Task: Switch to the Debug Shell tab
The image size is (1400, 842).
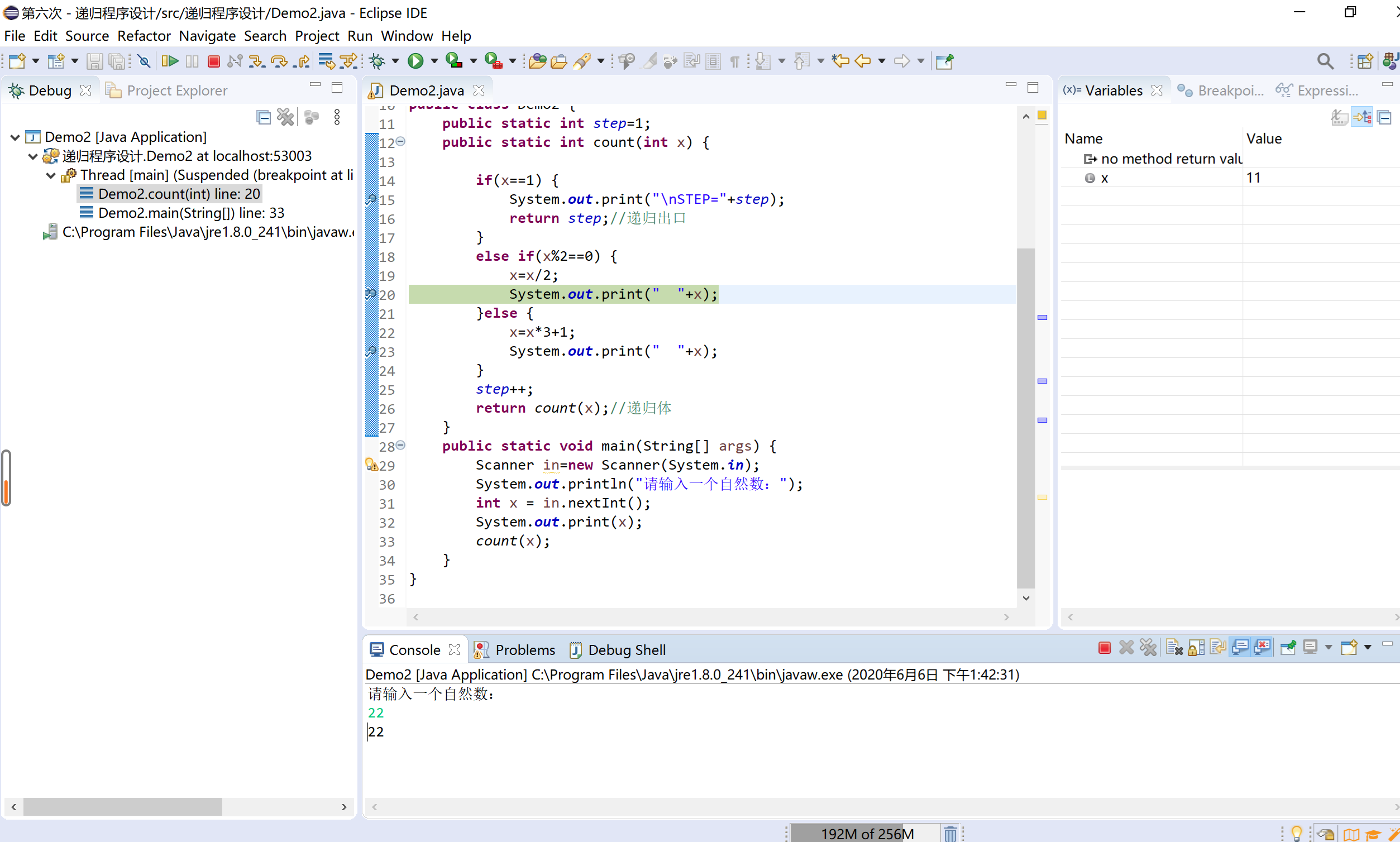Action: point(618,650)
